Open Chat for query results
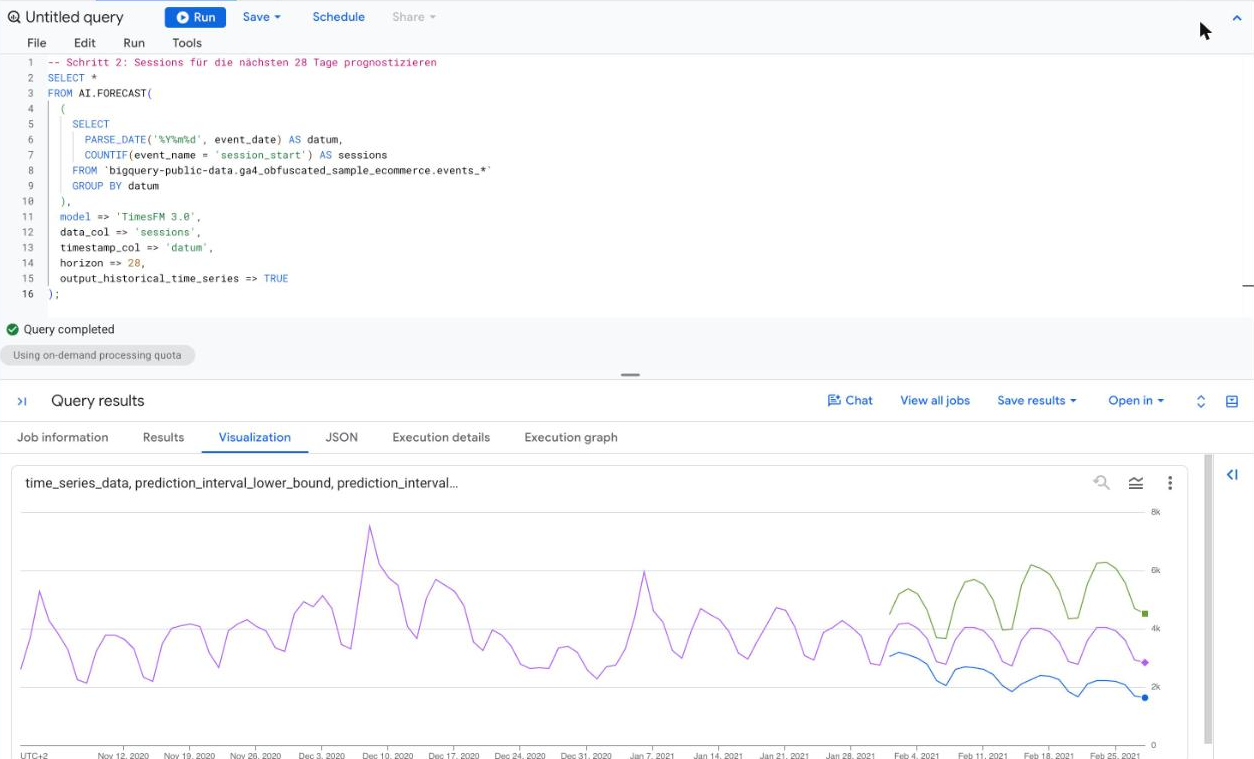Viewport: 1254px width, 759px height. (x=850, y=400)
